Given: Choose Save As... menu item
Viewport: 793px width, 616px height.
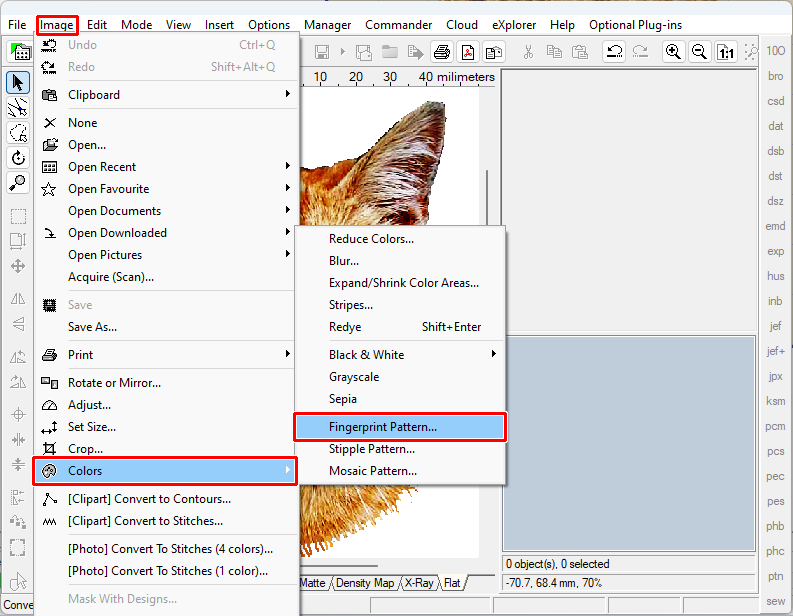Looking at the screenshot, I should [166, 327].
